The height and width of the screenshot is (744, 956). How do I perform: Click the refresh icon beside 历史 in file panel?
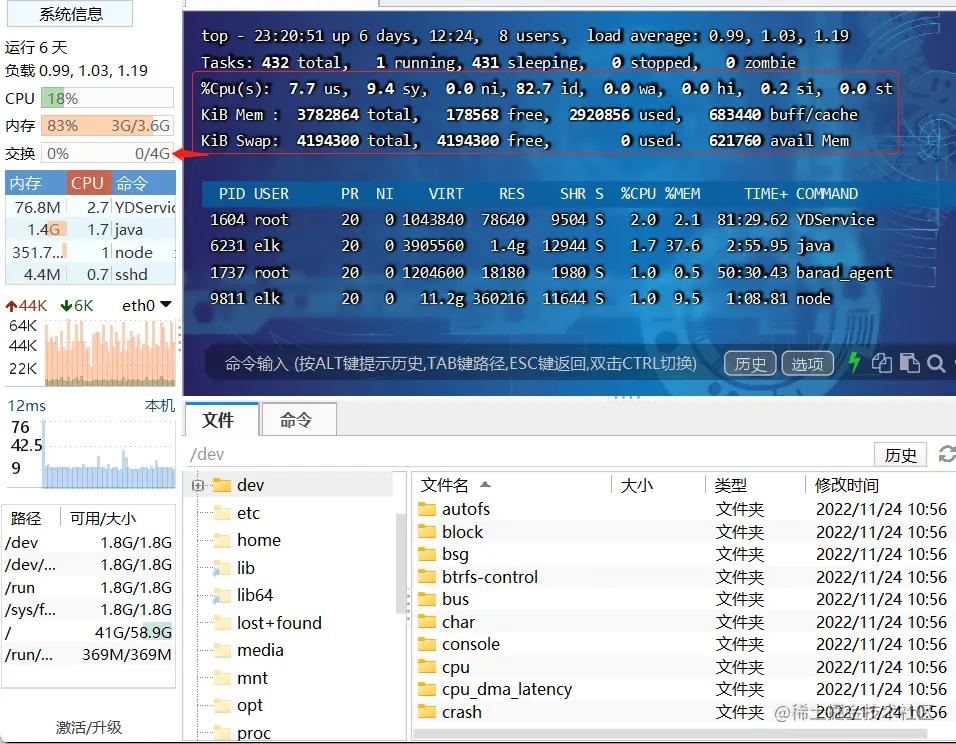tap(947, 454)
